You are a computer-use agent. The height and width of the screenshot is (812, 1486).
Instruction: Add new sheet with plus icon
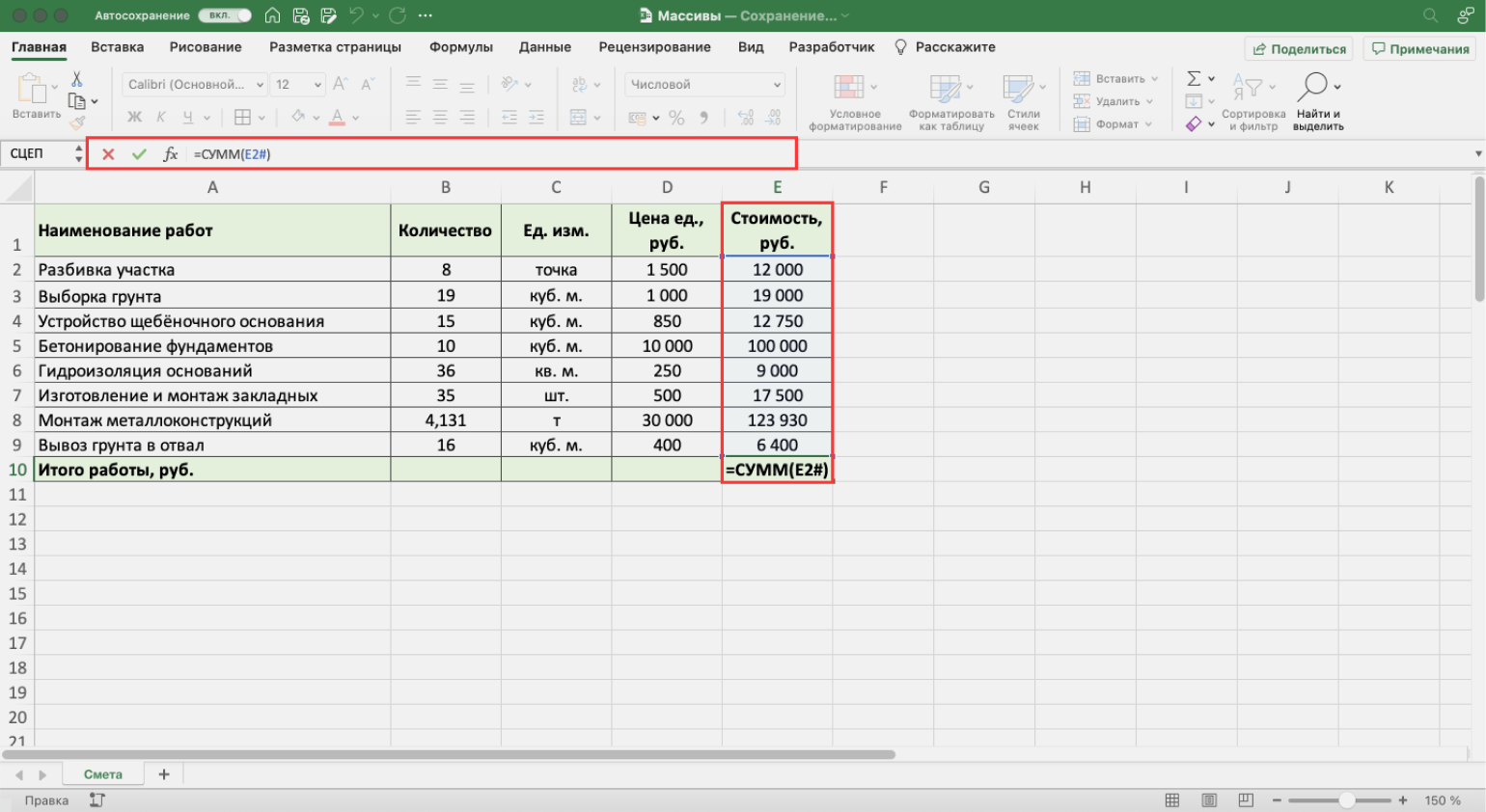tap(164, 774)
